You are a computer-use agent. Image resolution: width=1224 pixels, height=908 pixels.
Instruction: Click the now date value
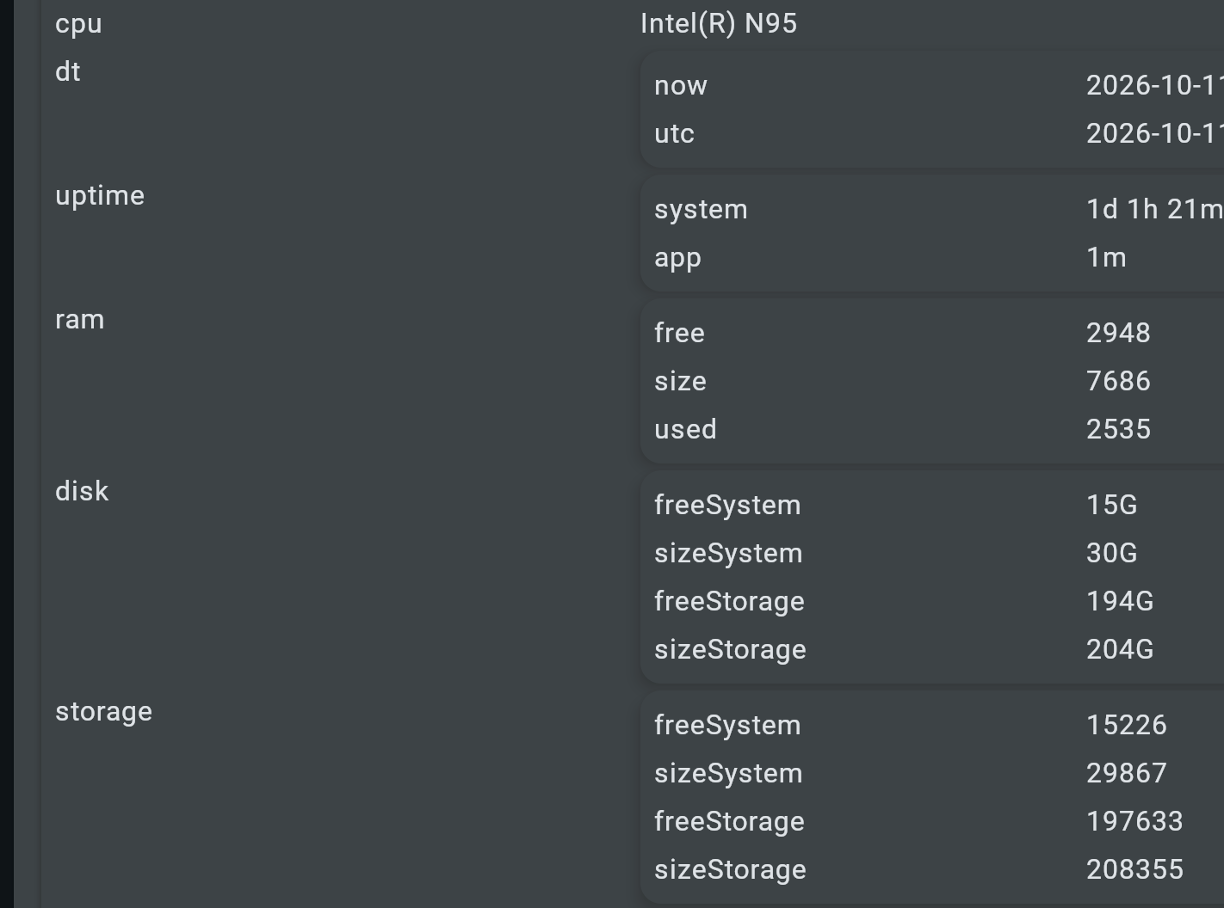coord(1155,86)
